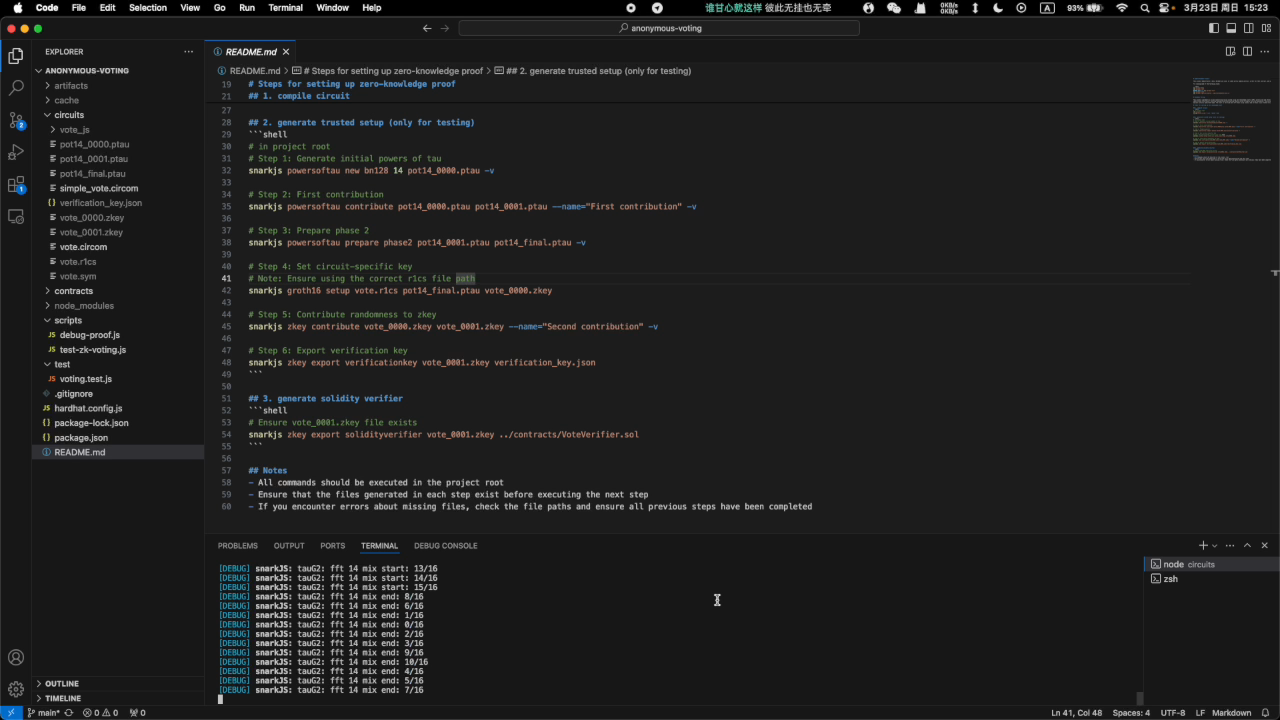The image size is (1280, 720).
Task: Click the terminal scrollbar slider
Action: point(1139,699)
